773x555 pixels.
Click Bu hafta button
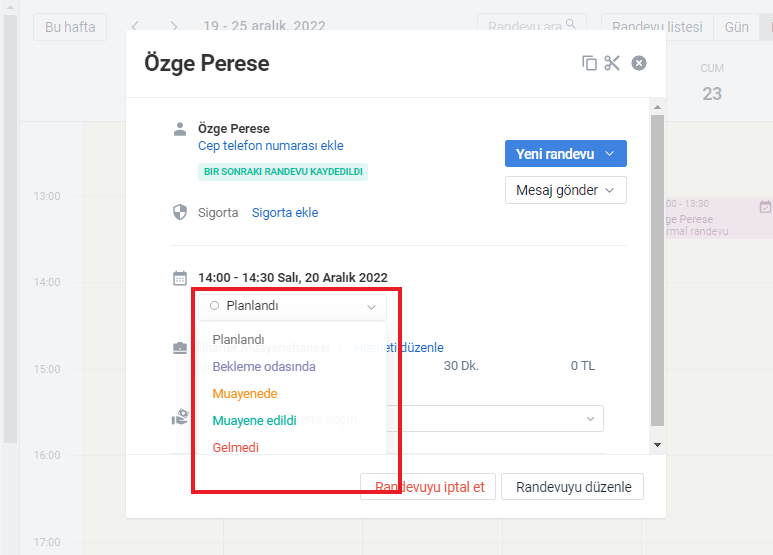click(x=70, y=27)
